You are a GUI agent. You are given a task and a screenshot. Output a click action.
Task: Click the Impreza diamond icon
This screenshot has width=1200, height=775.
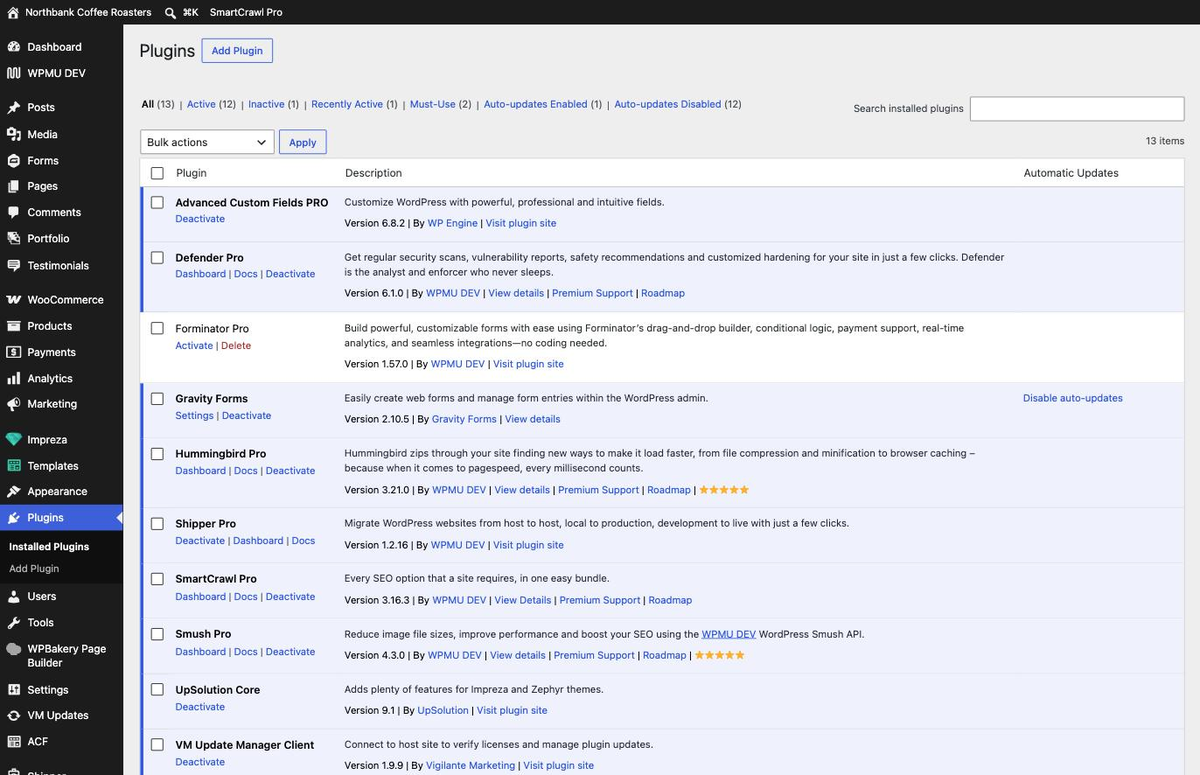coord(13,440)
